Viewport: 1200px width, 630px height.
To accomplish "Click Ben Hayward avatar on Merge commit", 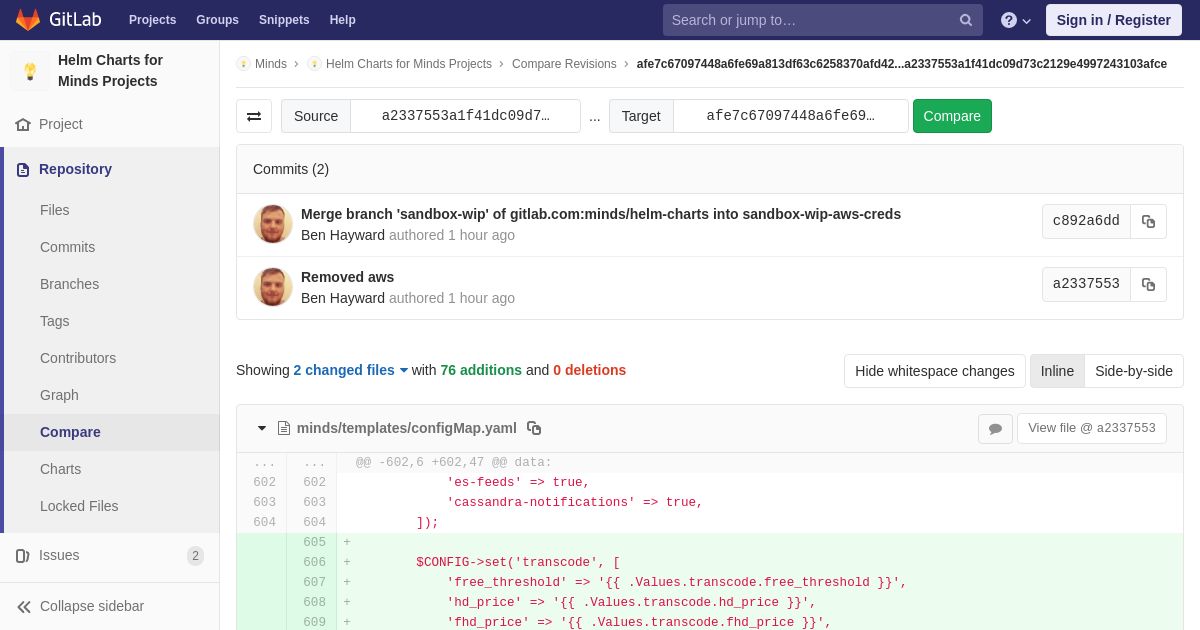I will 273,224.
